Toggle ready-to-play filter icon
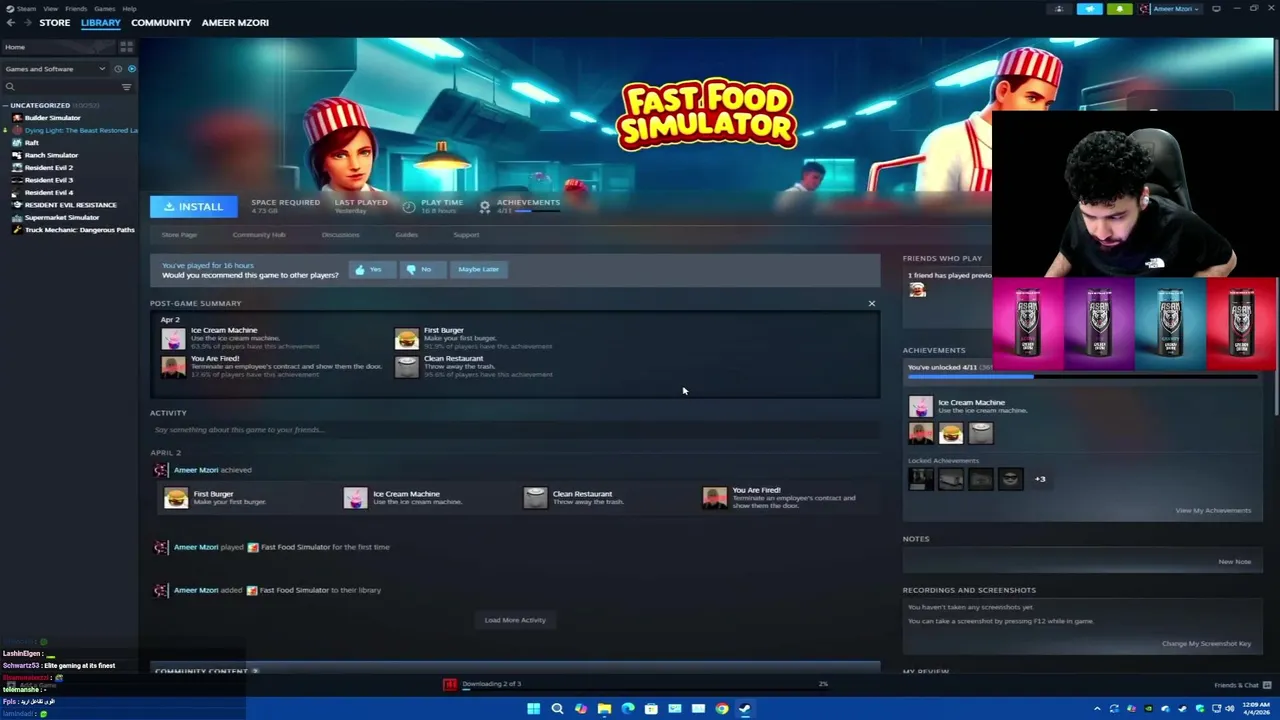This screenshot has height=720, width=1280. [131, 69]
